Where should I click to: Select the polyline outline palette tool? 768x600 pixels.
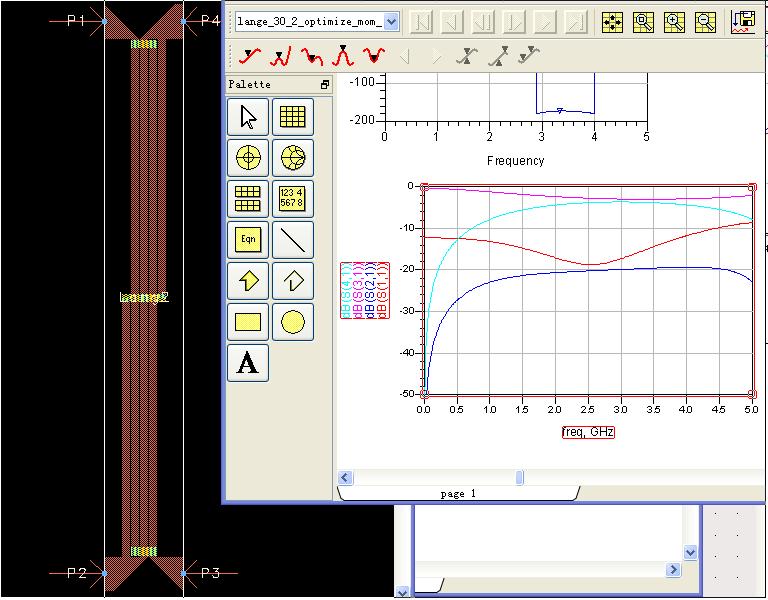click(x=293, y=281)
